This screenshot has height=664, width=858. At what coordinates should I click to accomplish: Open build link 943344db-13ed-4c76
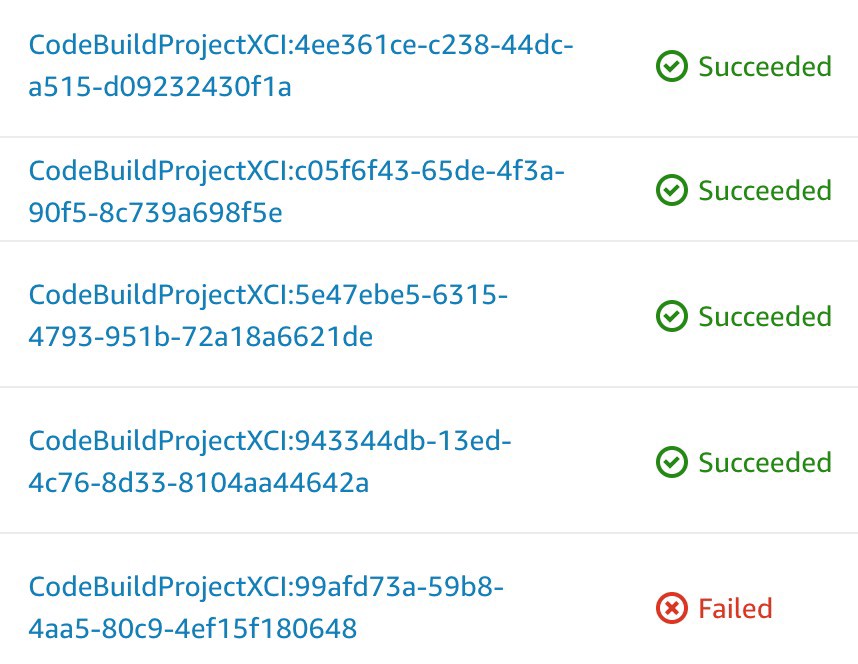click(x=270, y=461)
